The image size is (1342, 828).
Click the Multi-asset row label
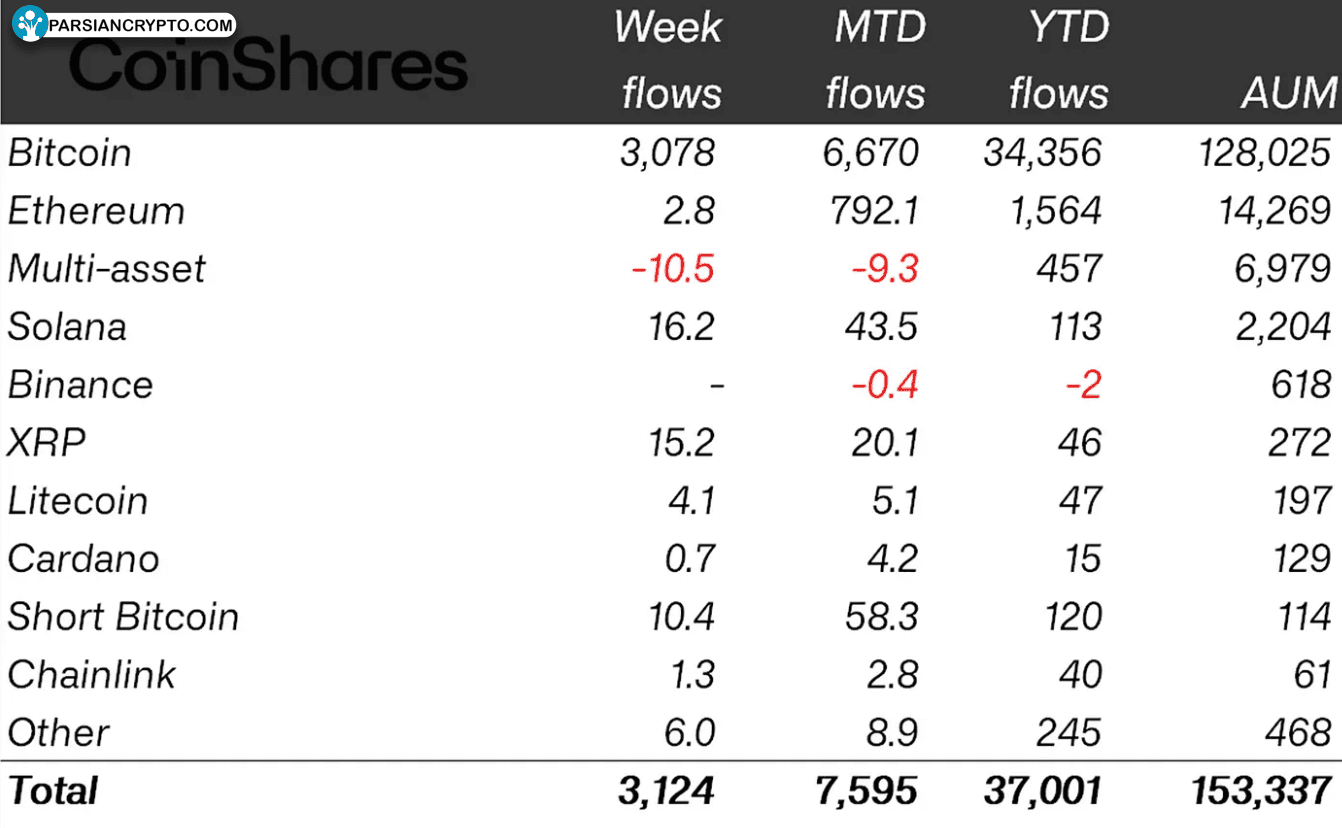[106, 269]
